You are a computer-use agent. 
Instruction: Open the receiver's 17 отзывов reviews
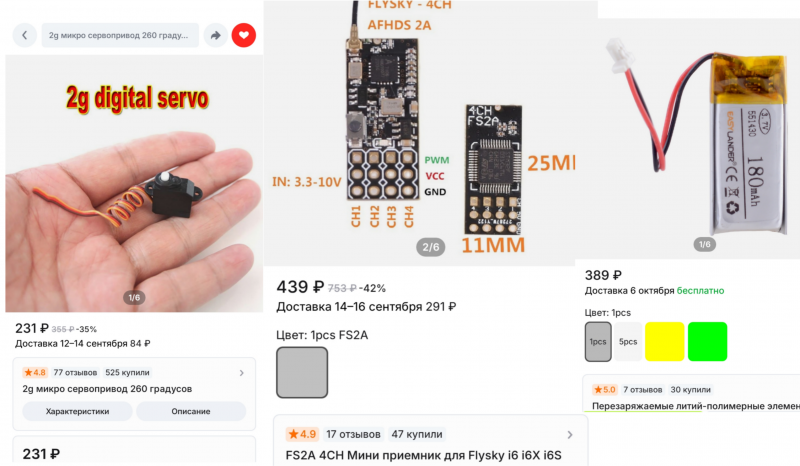[x=354, y=434]
